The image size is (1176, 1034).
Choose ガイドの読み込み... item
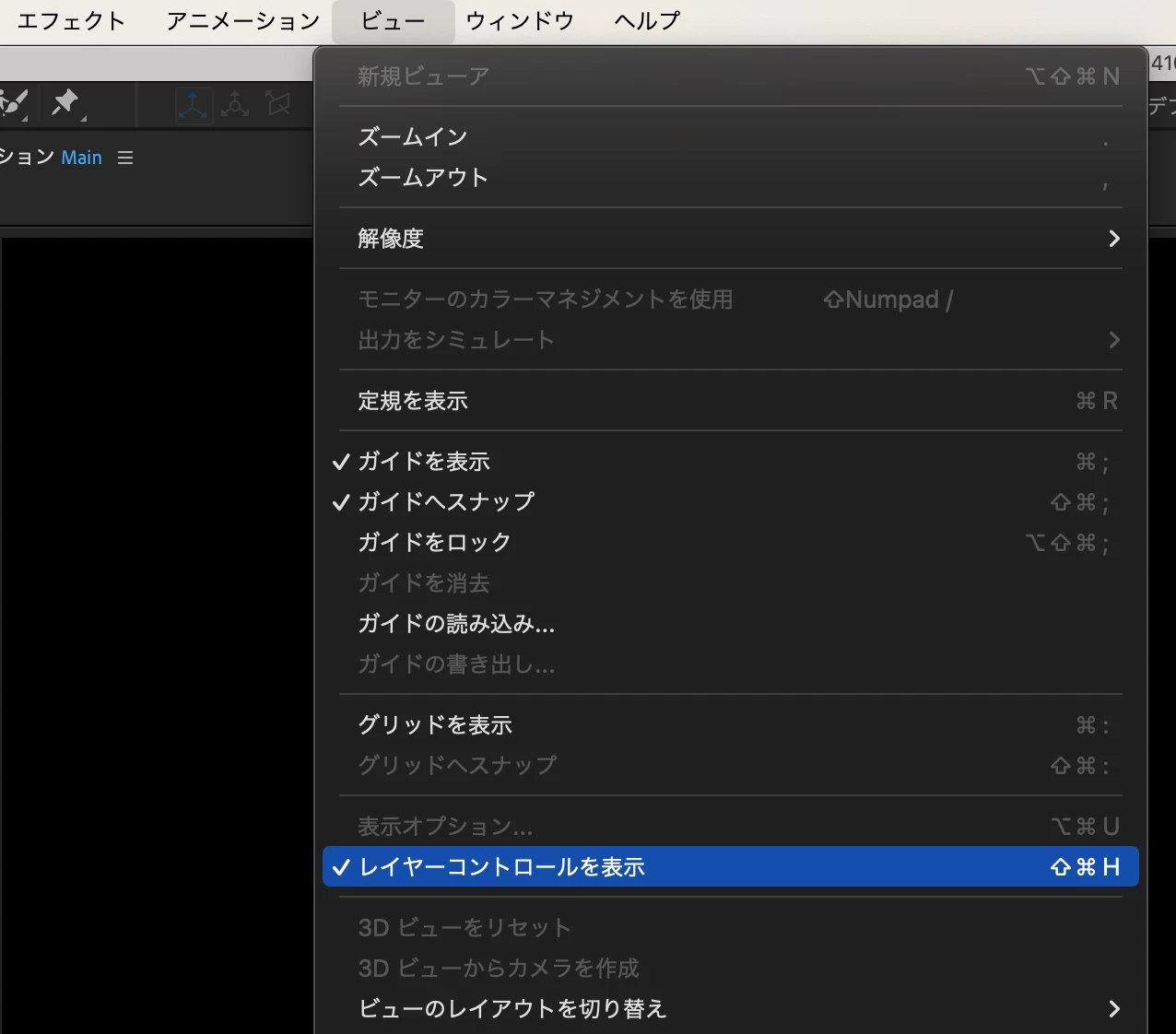coord(731,624)
